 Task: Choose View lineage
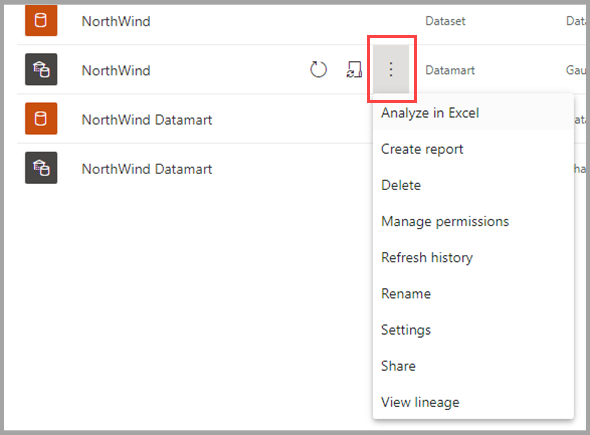point(473,402)
